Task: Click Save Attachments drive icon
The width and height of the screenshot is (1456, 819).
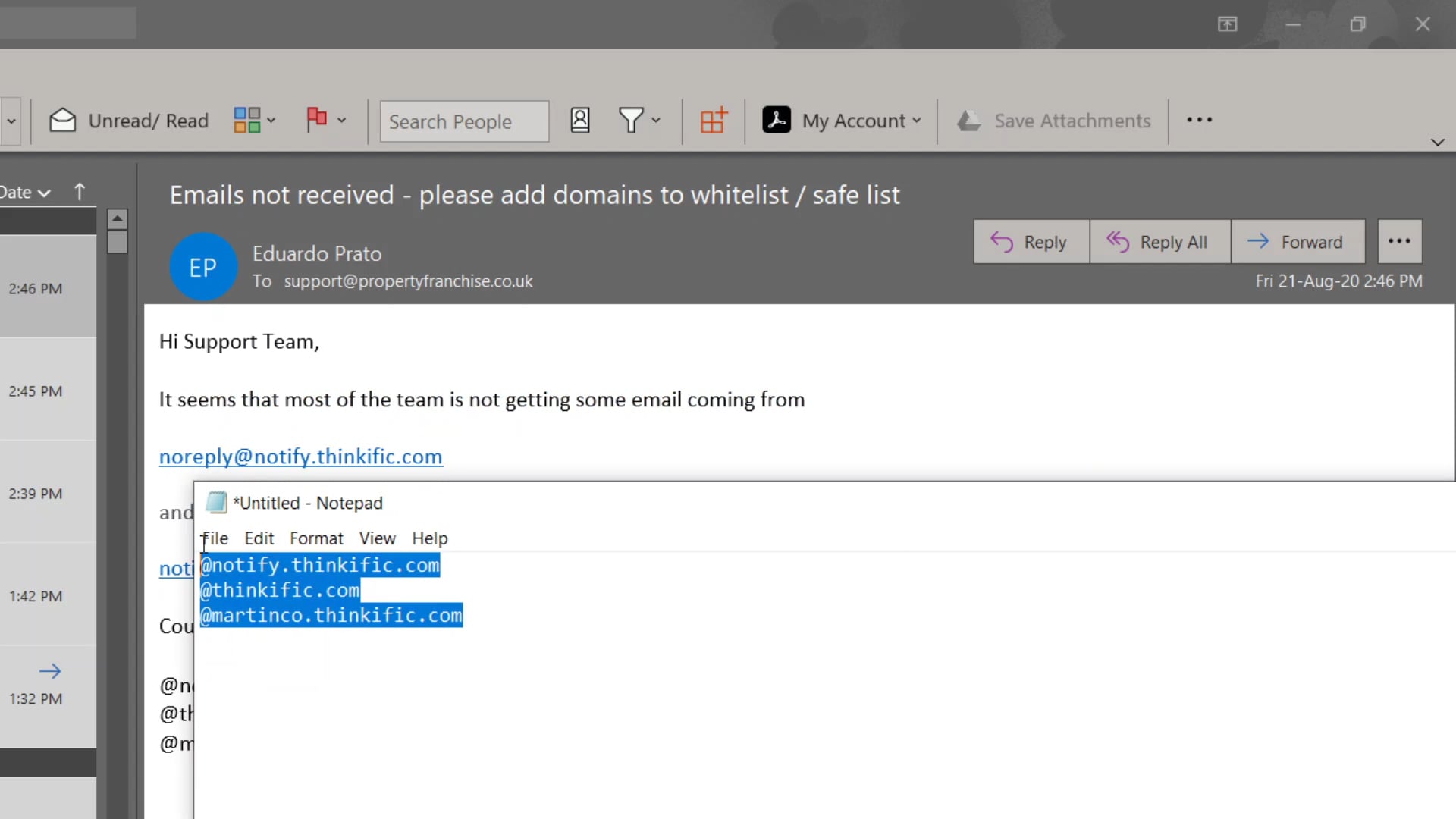Action: point(969,121)
